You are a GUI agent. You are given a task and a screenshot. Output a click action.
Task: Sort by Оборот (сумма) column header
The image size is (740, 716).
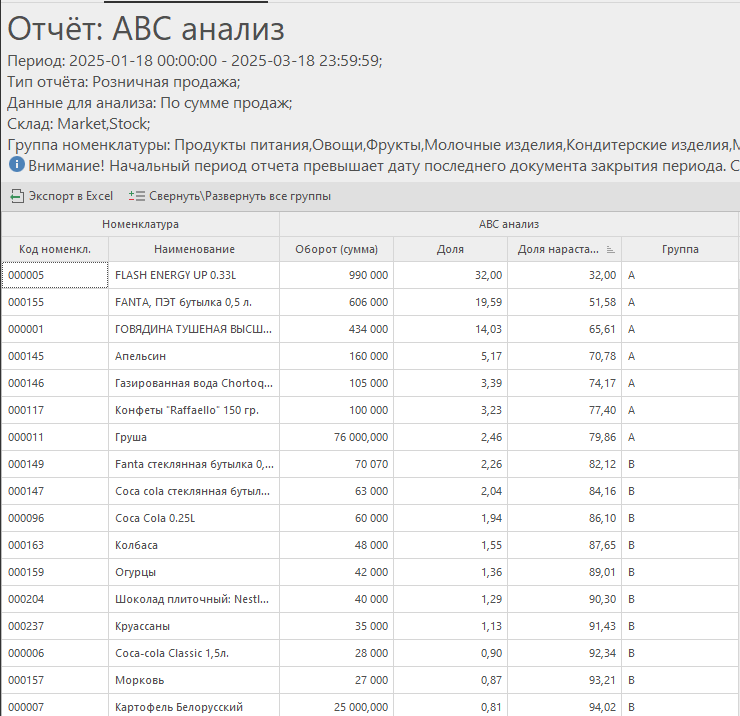(x=336, y=249)
